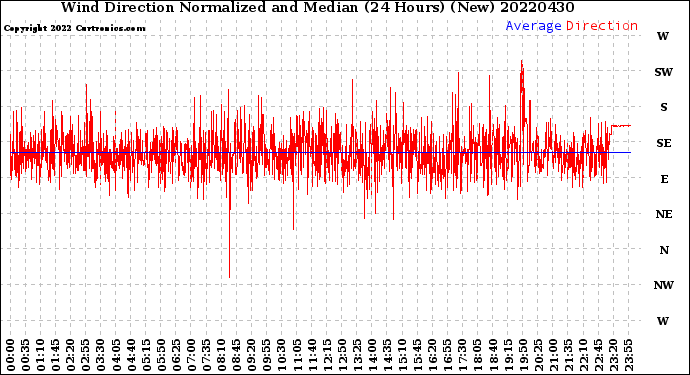Click the 02:55 time axis label
Image resolution: width=690 pixels, height=375 pixels.
click(x=86, y=355)
